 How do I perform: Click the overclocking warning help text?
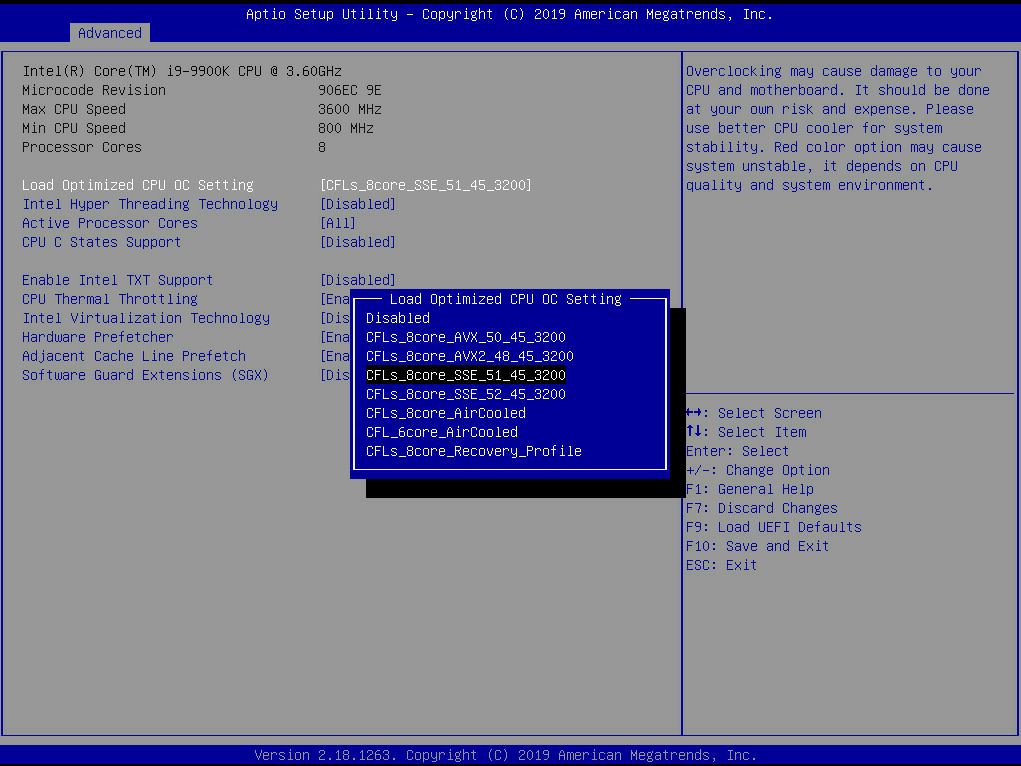tap(837, 128)
